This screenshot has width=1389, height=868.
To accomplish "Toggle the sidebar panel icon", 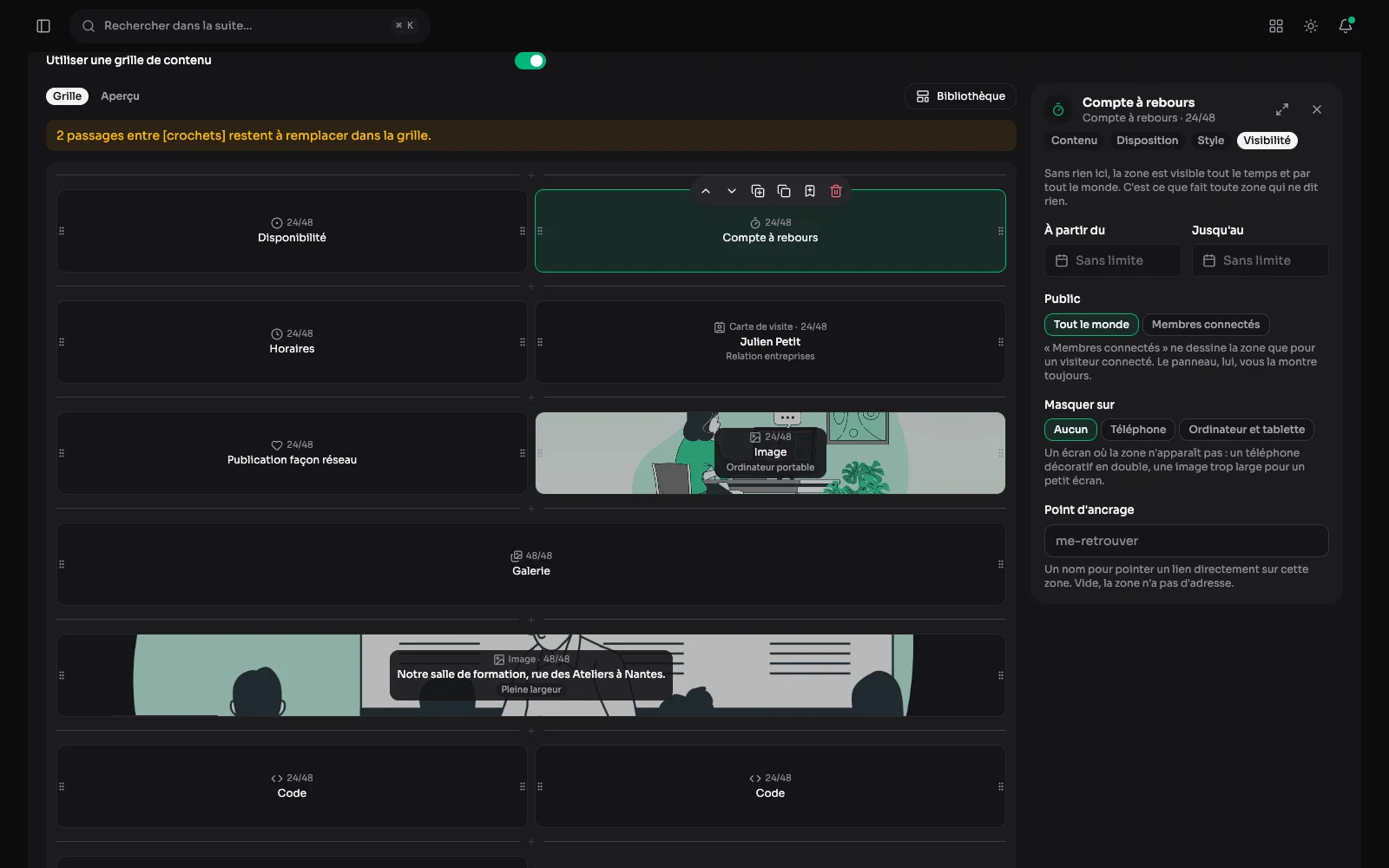I will point(43,26).
